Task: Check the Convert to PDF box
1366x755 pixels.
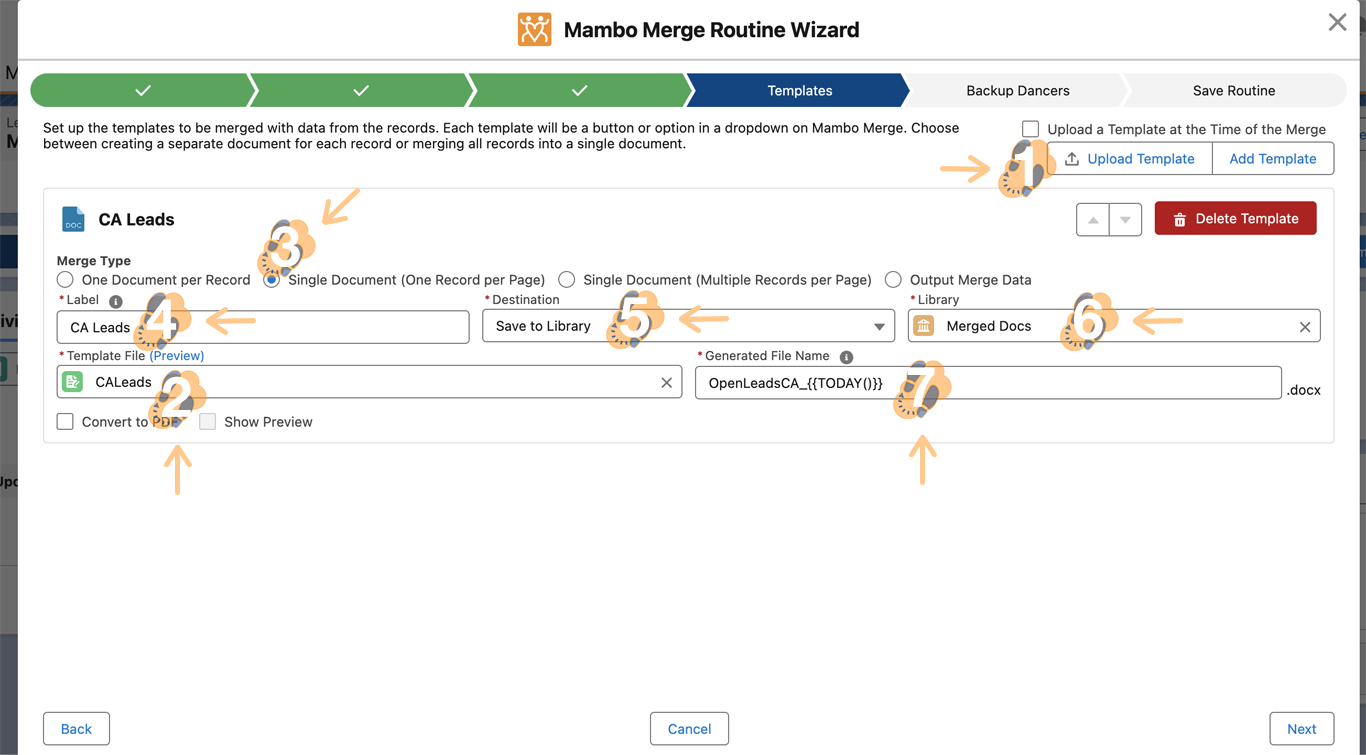Action: (x=65, y=422)
